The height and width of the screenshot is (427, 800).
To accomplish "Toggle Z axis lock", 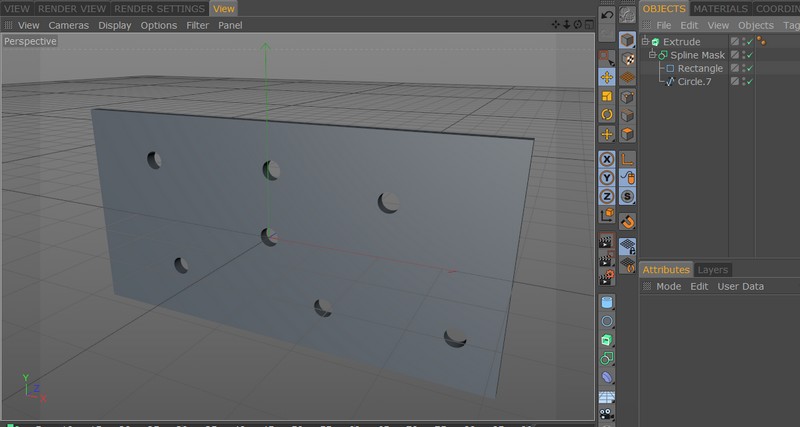I will click(x=607, y=196).
